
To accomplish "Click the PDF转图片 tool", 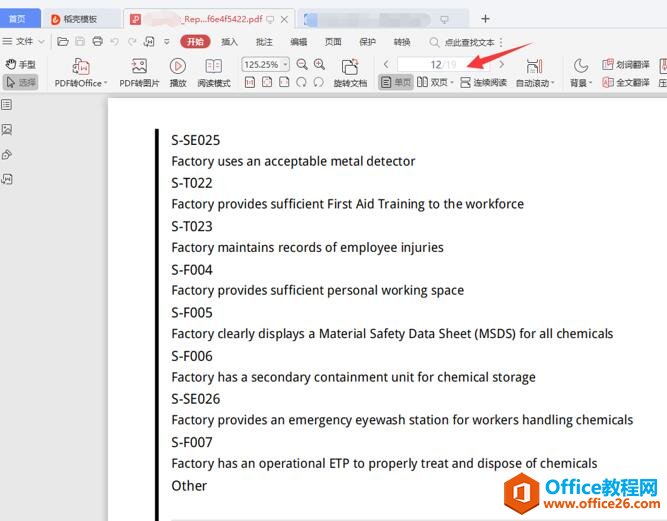I will pos(139,73).
